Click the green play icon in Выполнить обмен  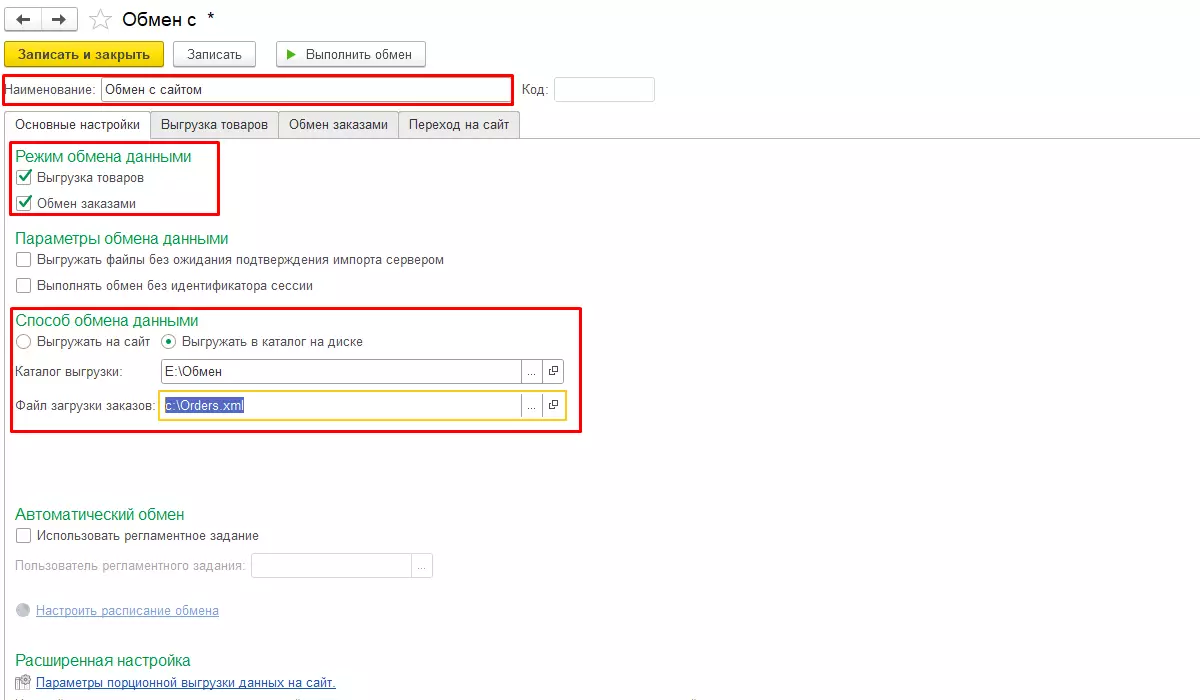pyautogui.click(x=291, y=54)
